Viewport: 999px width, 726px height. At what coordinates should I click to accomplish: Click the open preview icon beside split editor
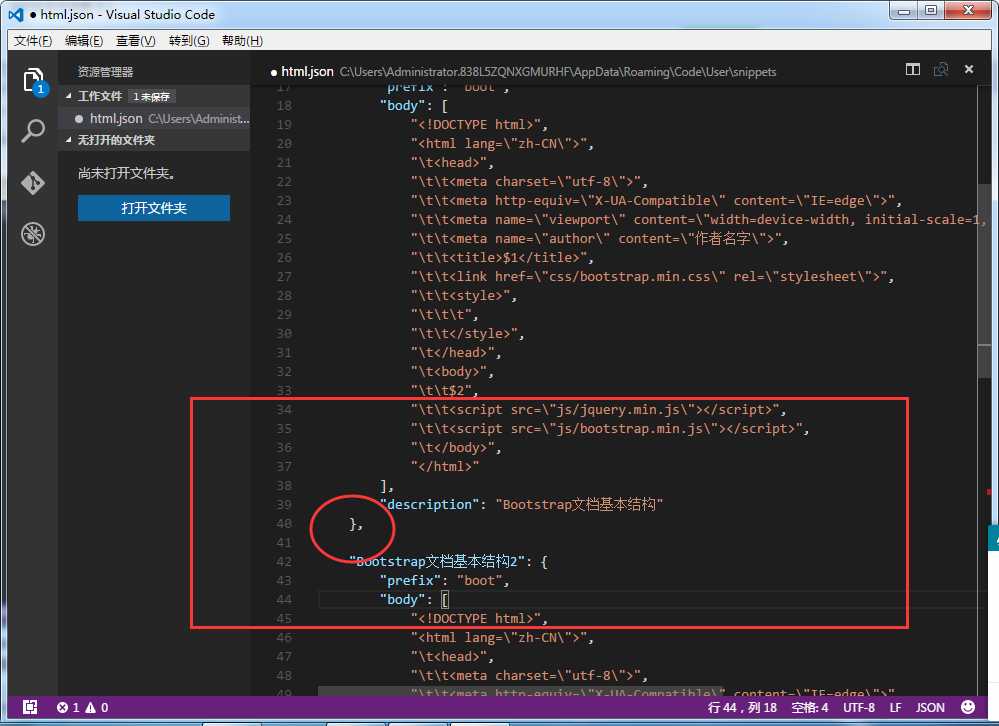tap(941, 69)
